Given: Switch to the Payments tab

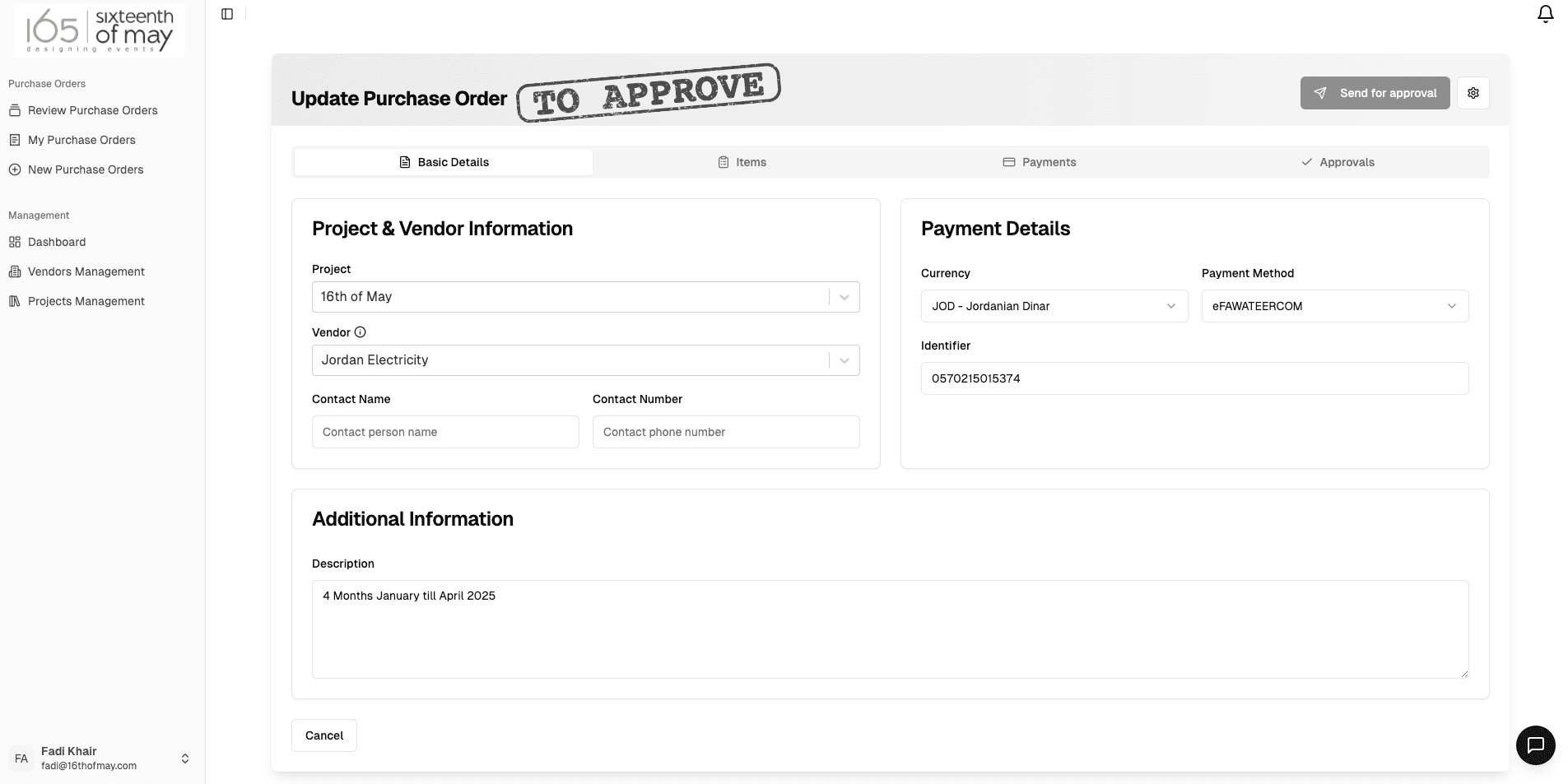Looking at the screenshot, I should point(1040,162).
